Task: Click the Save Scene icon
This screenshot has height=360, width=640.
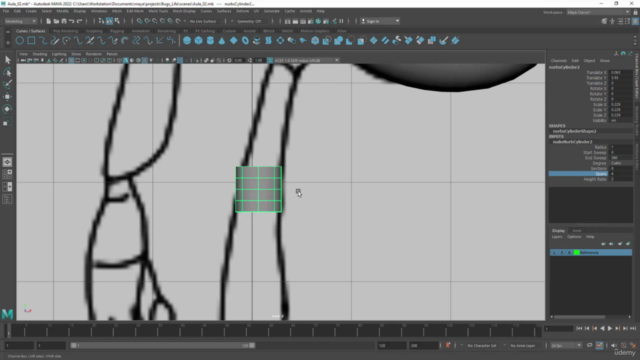Action: point(64,21)
